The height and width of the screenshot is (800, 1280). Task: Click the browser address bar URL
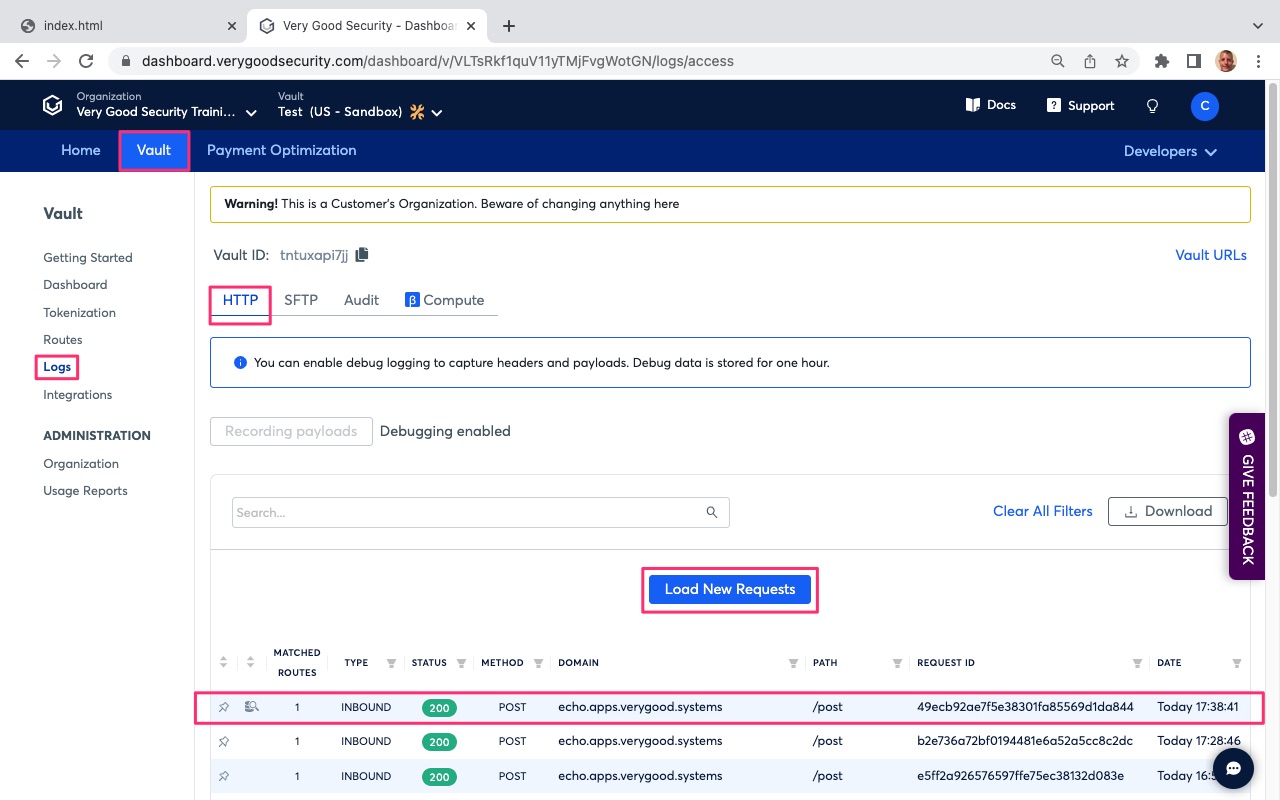click(x=438, y=61)
